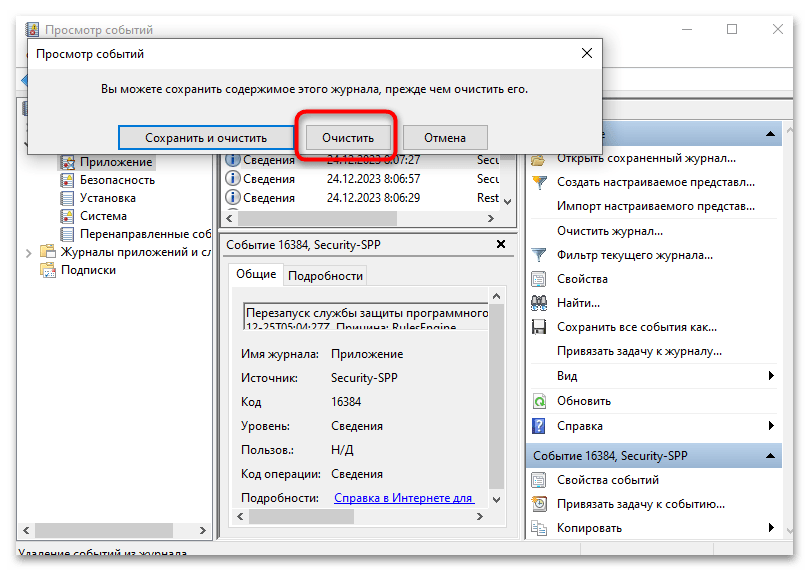Click the Event Viewer title bar icon
This screenshot has width=809, height=571.
tap(32, 29)
